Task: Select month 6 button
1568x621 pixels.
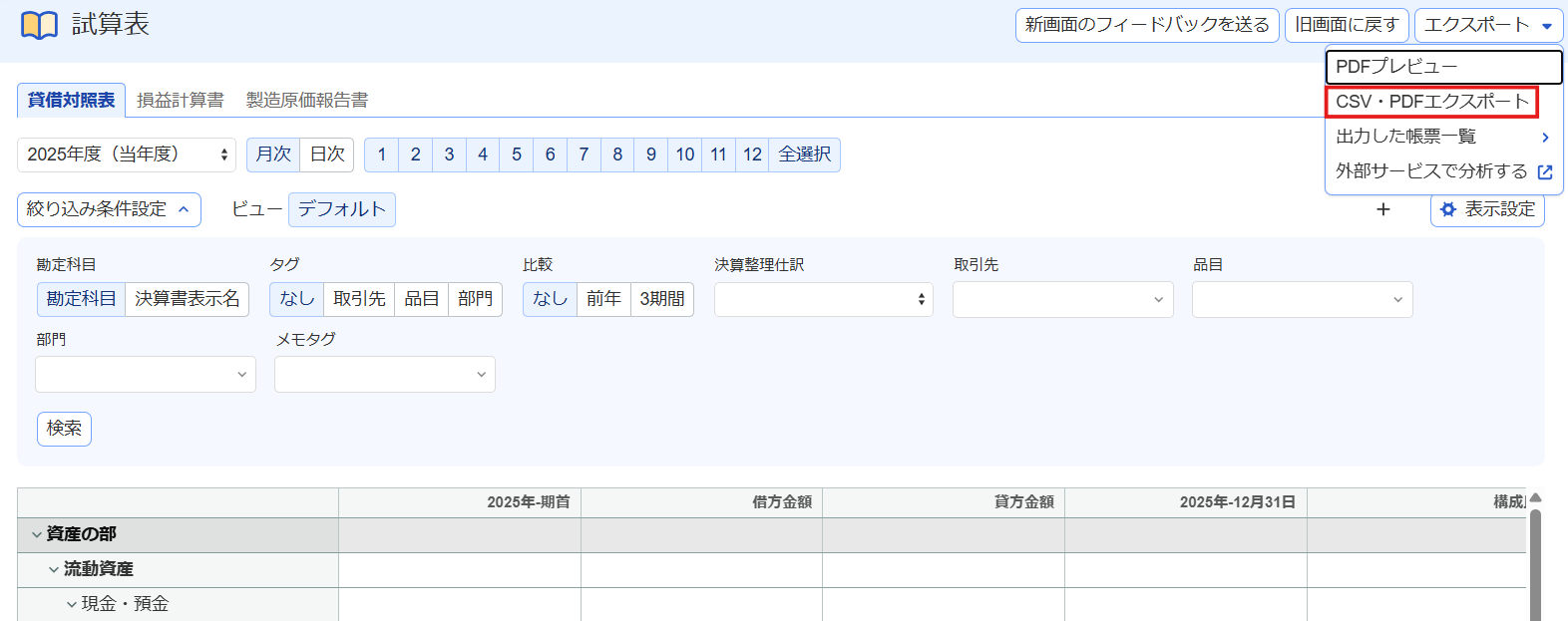Action: click(x=551, y=155)
